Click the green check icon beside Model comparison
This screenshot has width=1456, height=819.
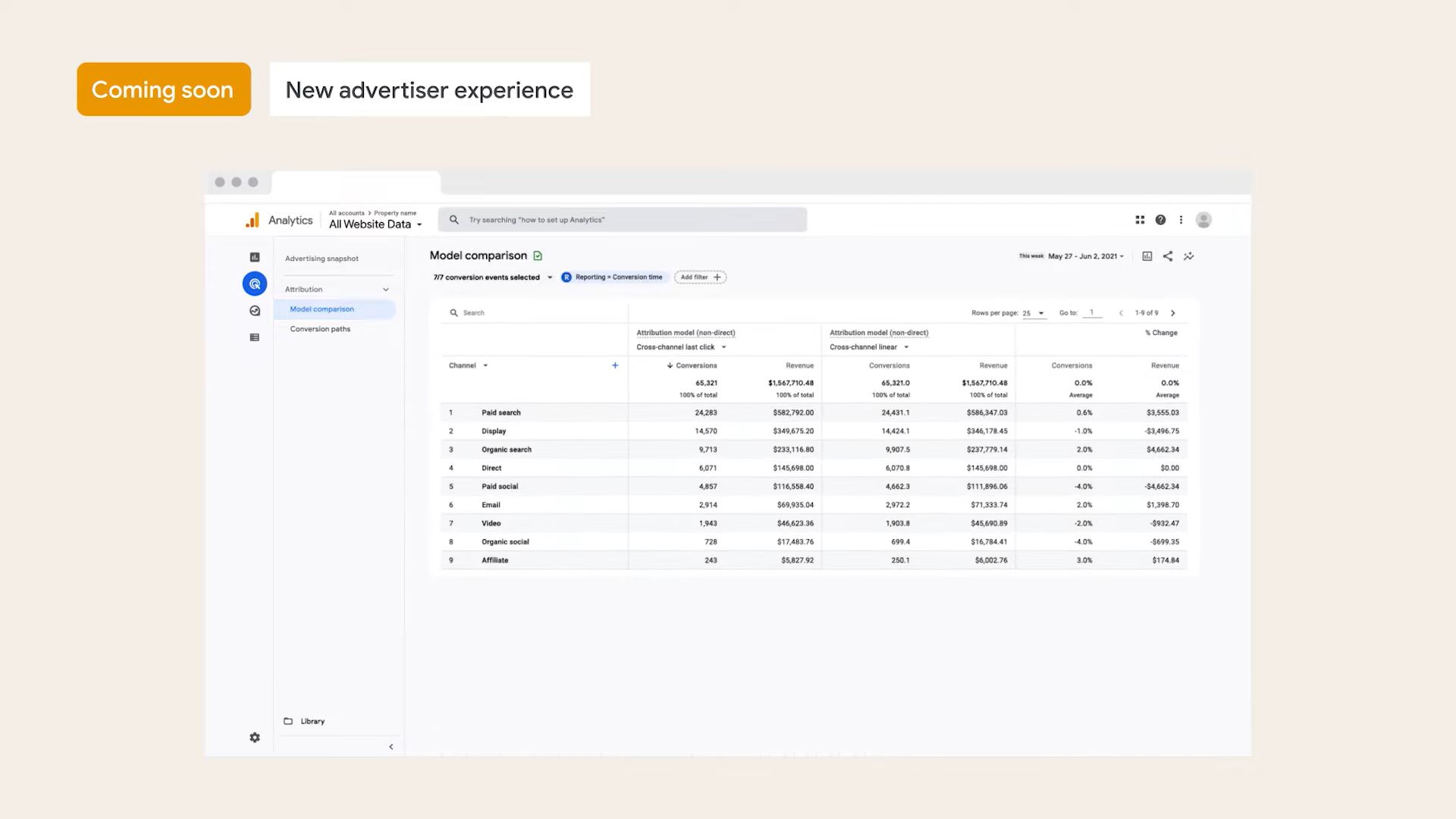tap(538, 256)
